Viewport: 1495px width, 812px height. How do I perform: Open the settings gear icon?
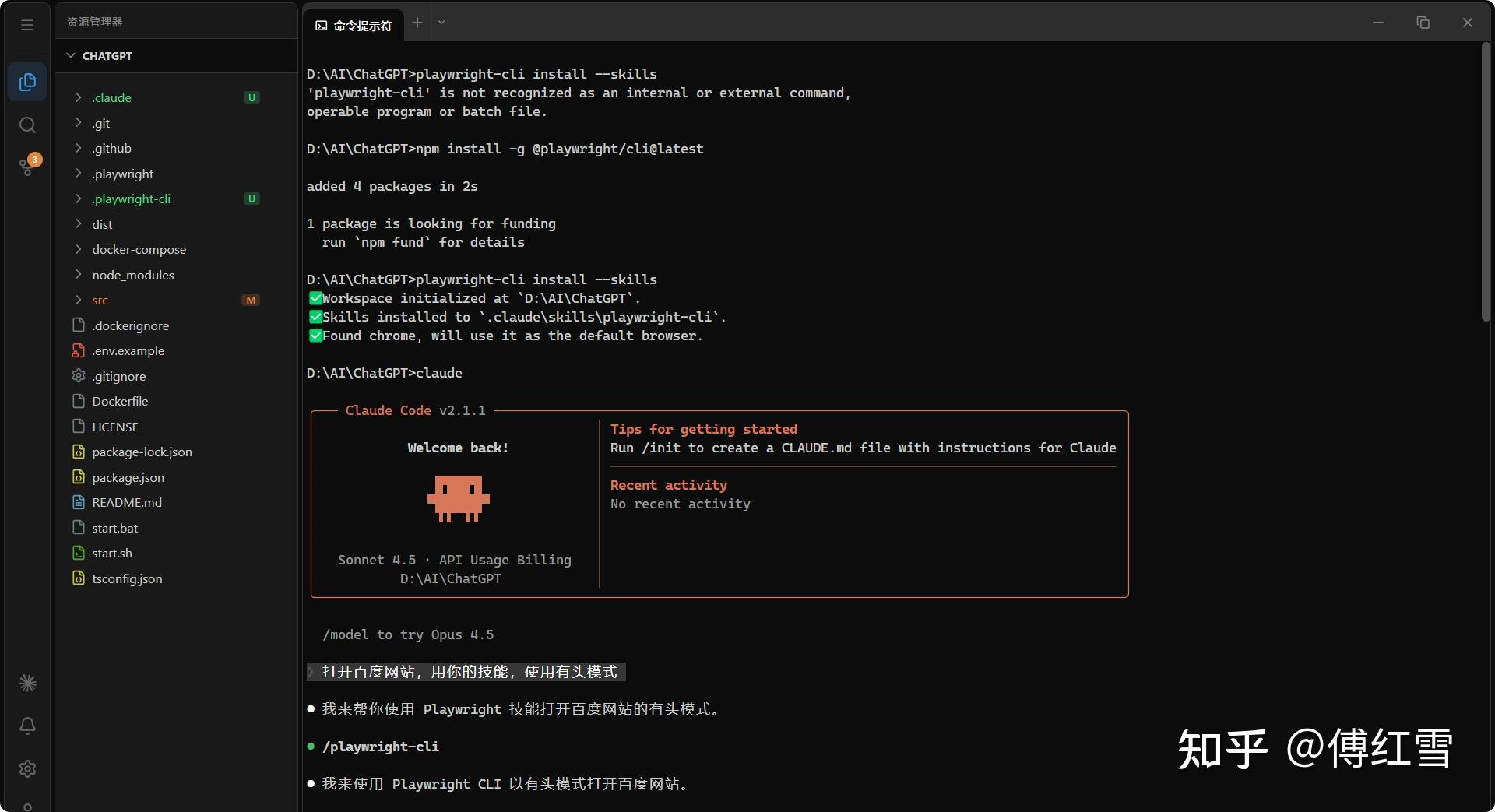(27, 768)
